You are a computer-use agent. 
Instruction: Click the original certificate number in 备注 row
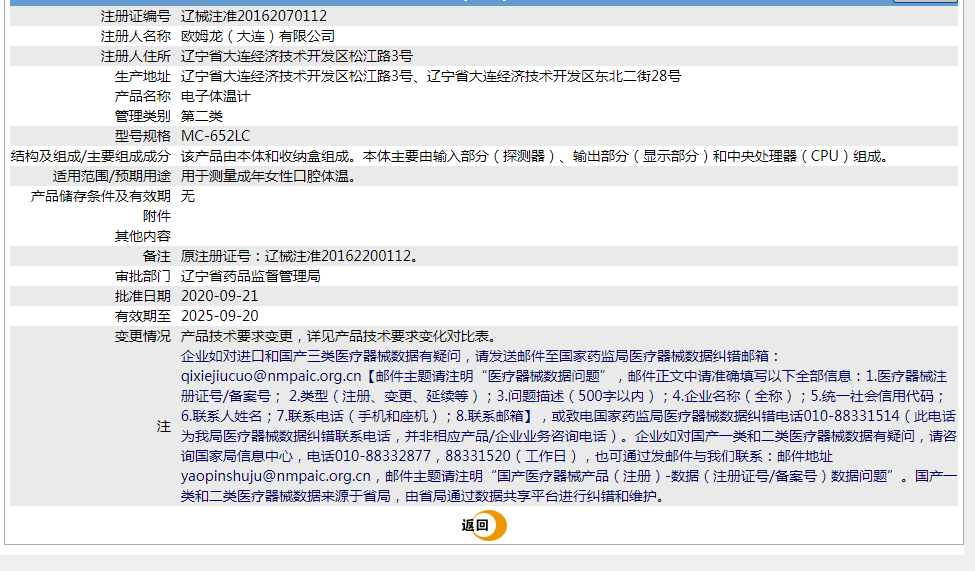tap(300, 256)
